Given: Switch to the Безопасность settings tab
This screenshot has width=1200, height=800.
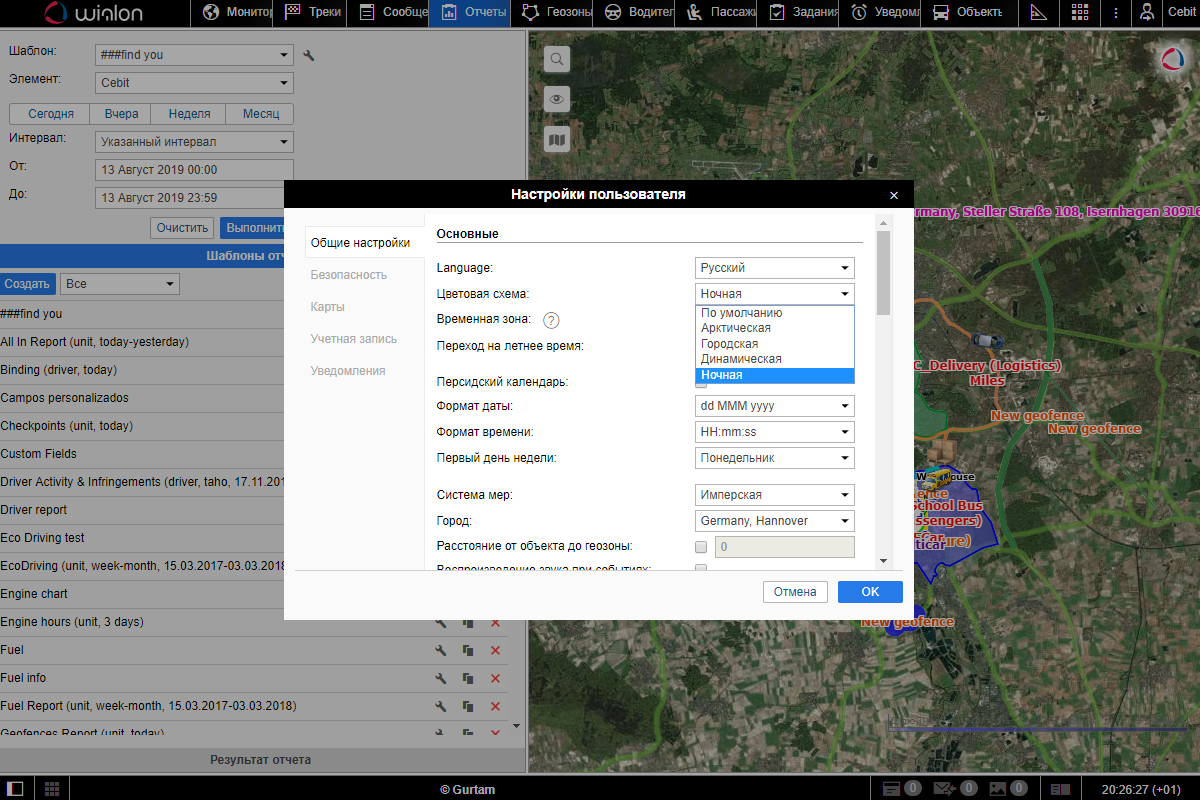Looking at the screenshot, I should point(349,275).
